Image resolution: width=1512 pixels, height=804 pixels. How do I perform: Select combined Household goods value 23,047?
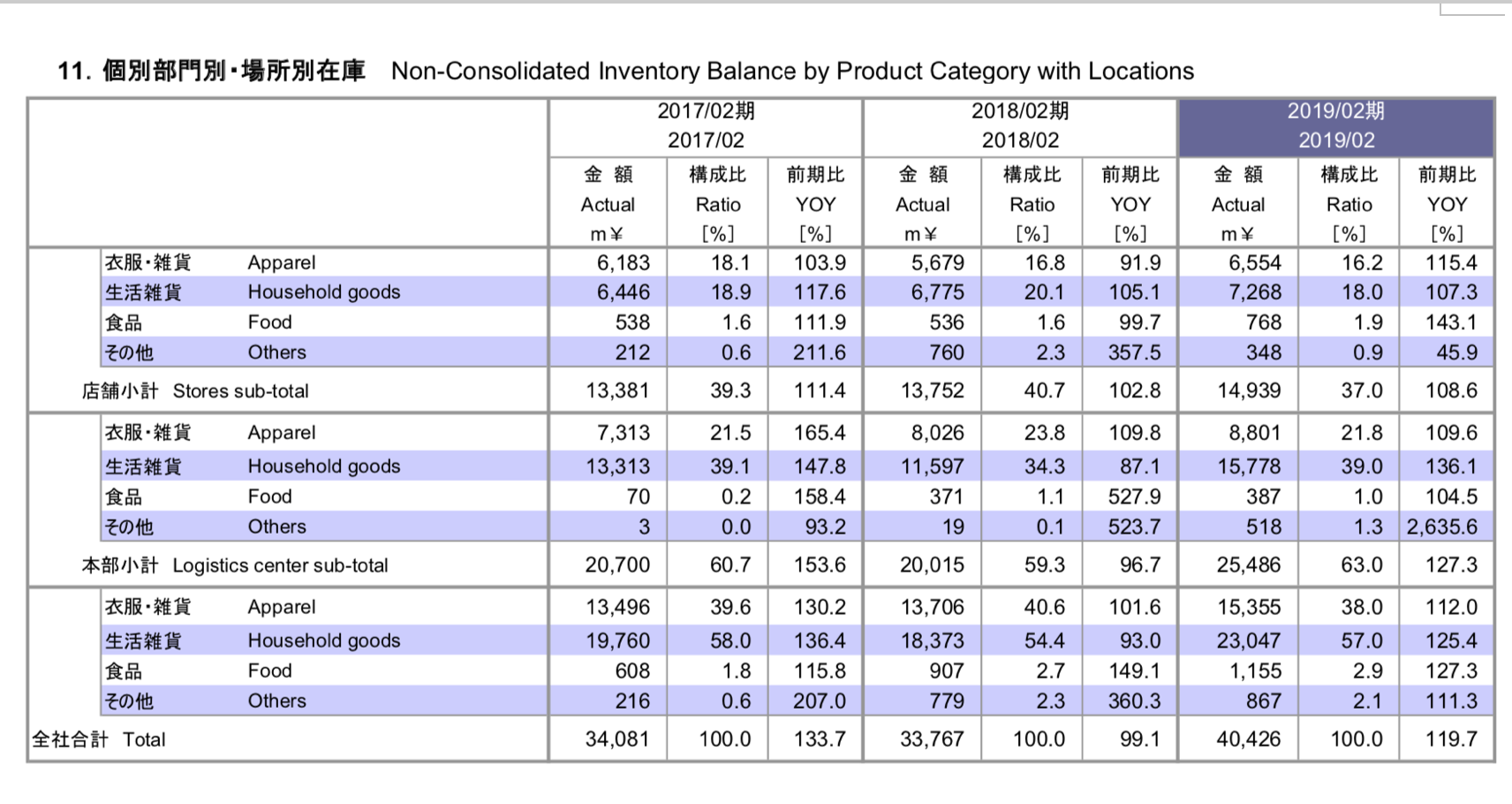1248,641
